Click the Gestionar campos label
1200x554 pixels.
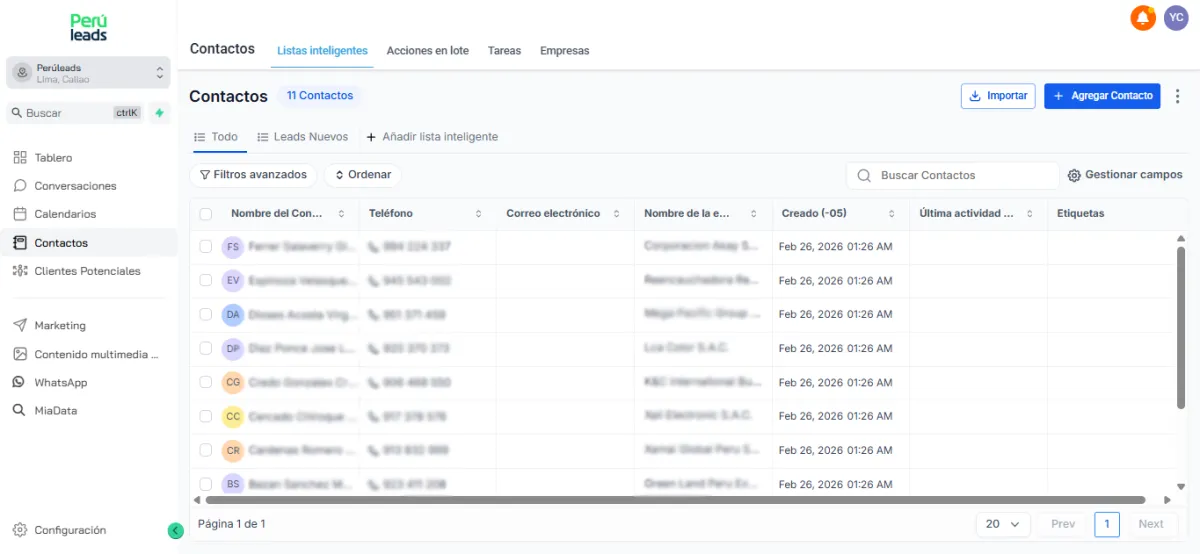click(x=1134, y=175)
